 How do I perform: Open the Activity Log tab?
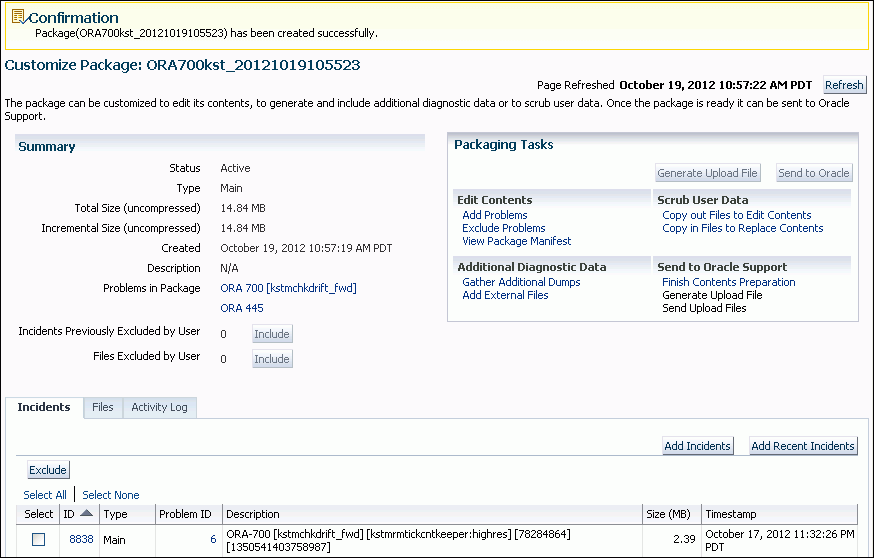tap(159, 407)
